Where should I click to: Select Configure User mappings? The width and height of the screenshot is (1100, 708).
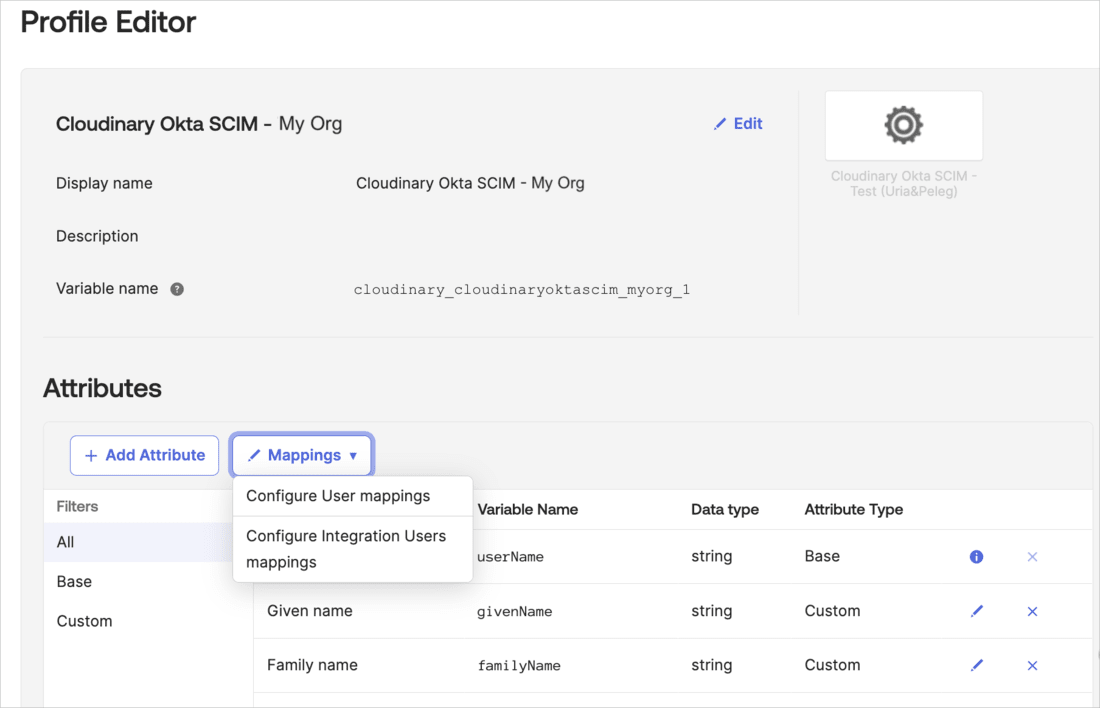pyautogui.click(x=352, y=496)
